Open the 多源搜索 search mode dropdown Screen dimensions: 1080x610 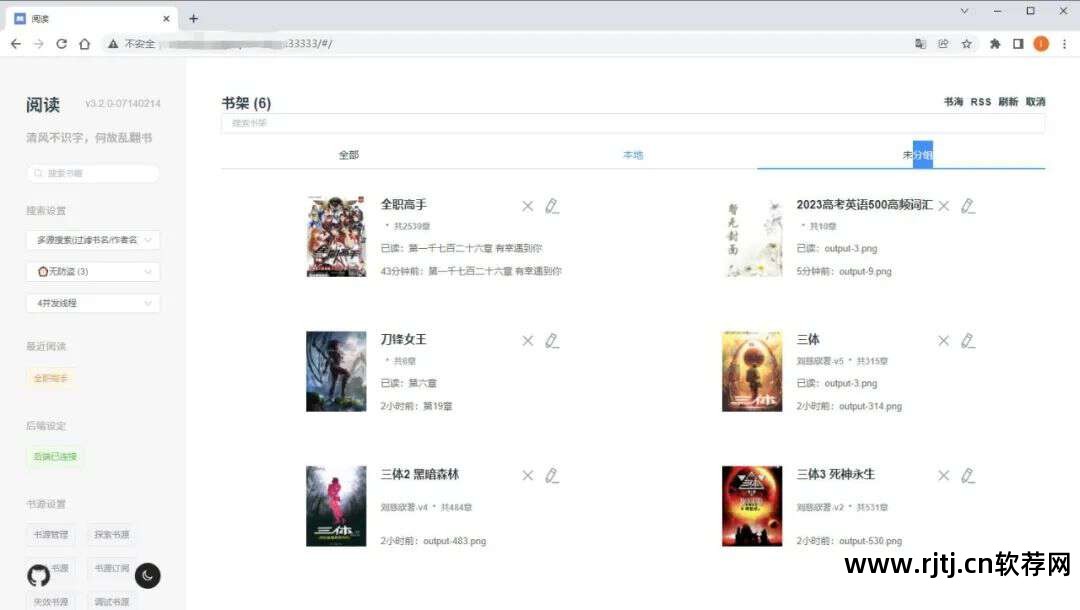click(x=94, y=240)
